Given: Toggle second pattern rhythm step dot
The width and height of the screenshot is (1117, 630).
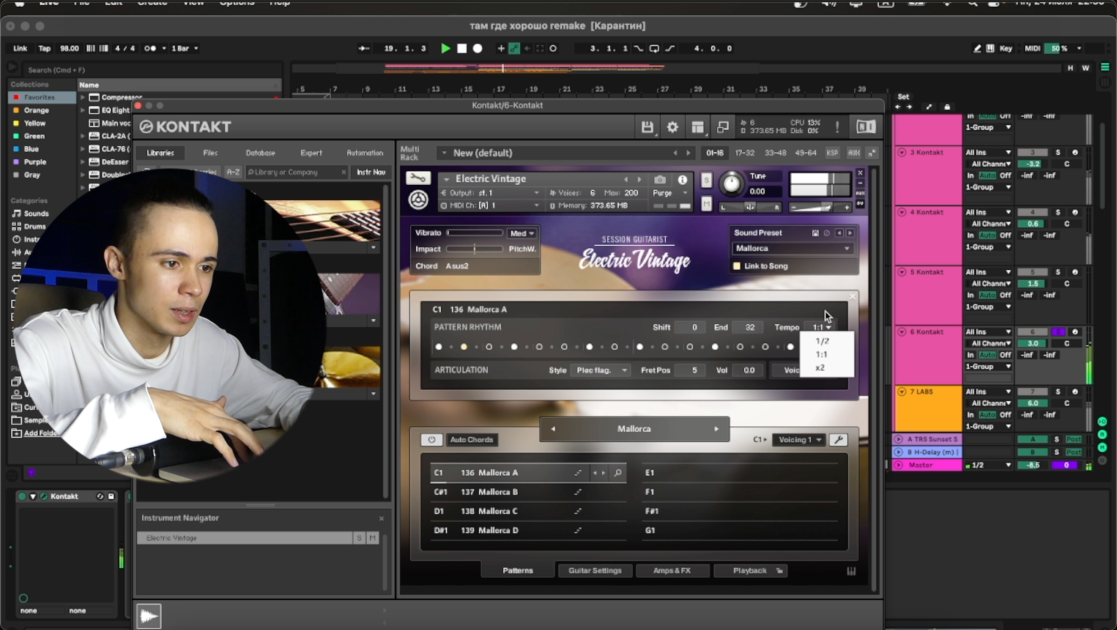Looking at the screenshot, I should pos(464,347).
